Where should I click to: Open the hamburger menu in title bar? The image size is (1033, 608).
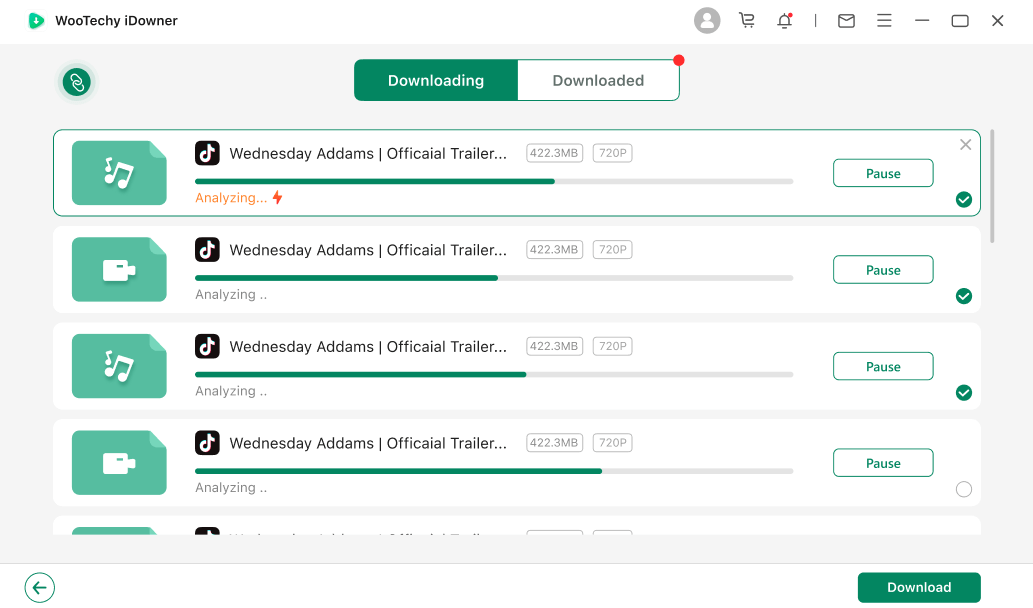(884, 21)
